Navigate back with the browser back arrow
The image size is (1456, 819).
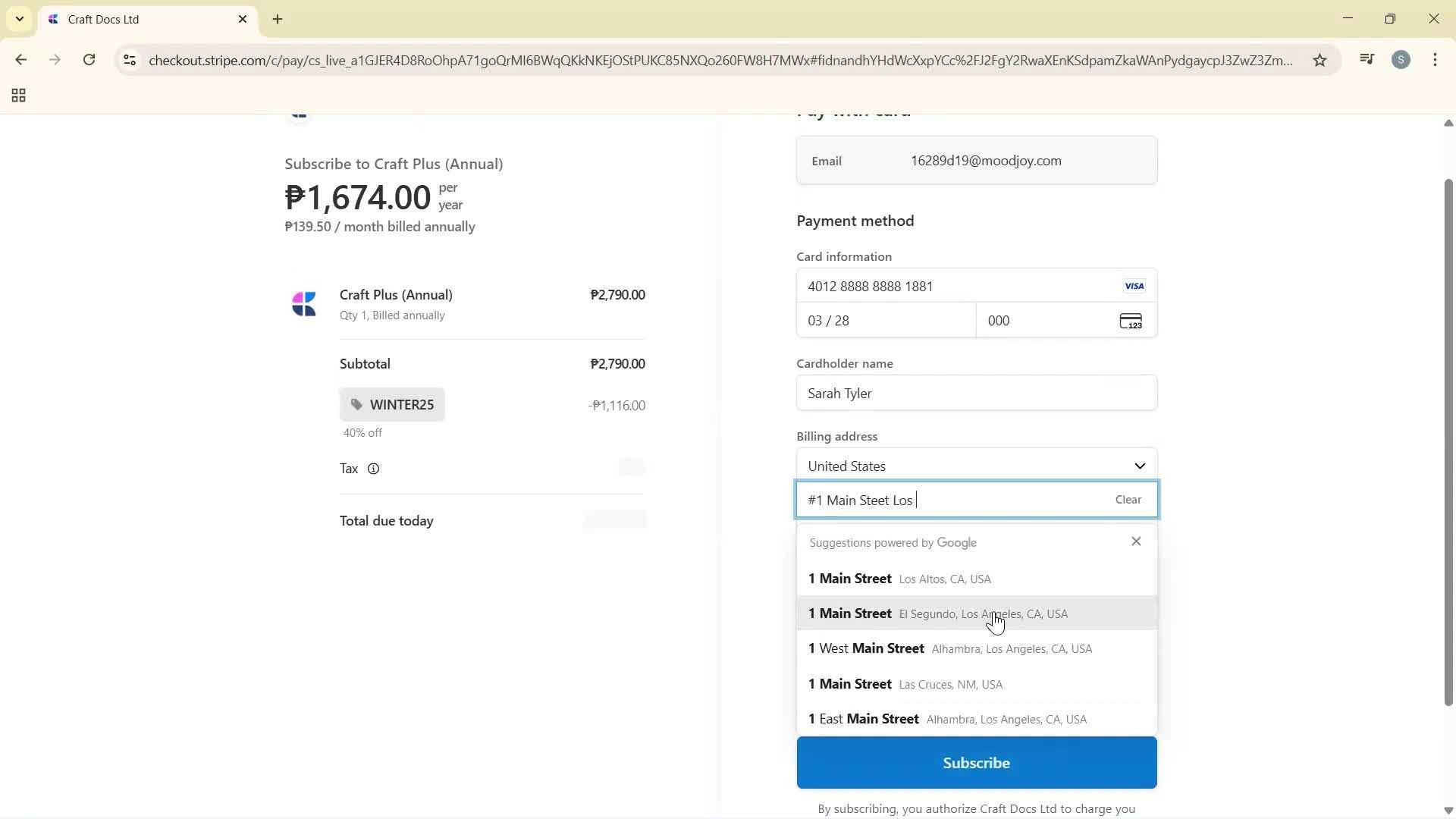(21, 60)
